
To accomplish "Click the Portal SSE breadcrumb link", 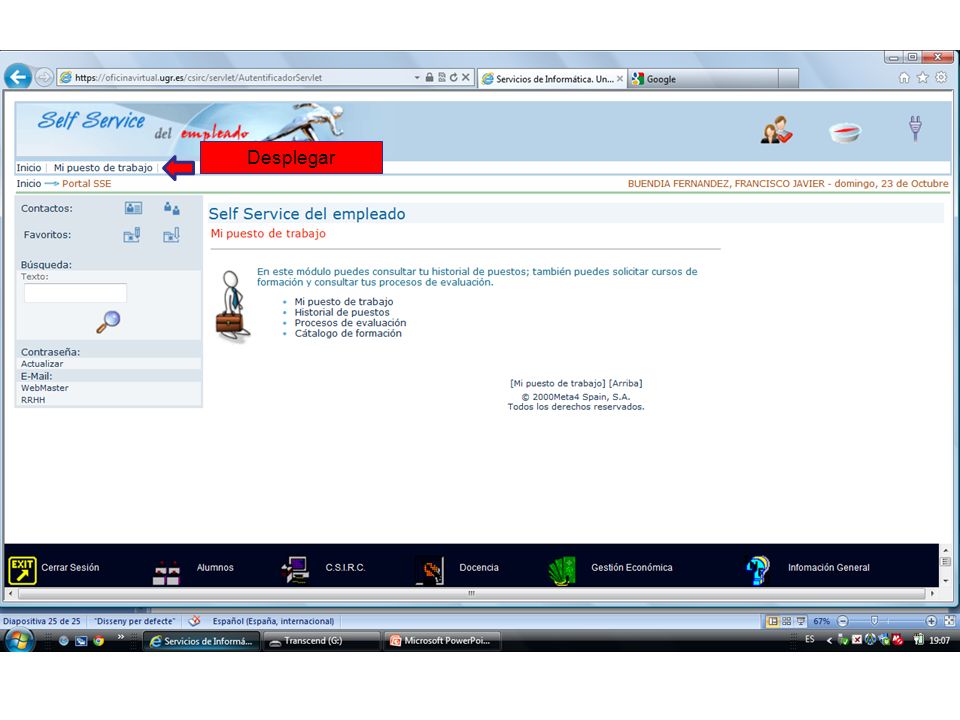I will click(86, 184).
